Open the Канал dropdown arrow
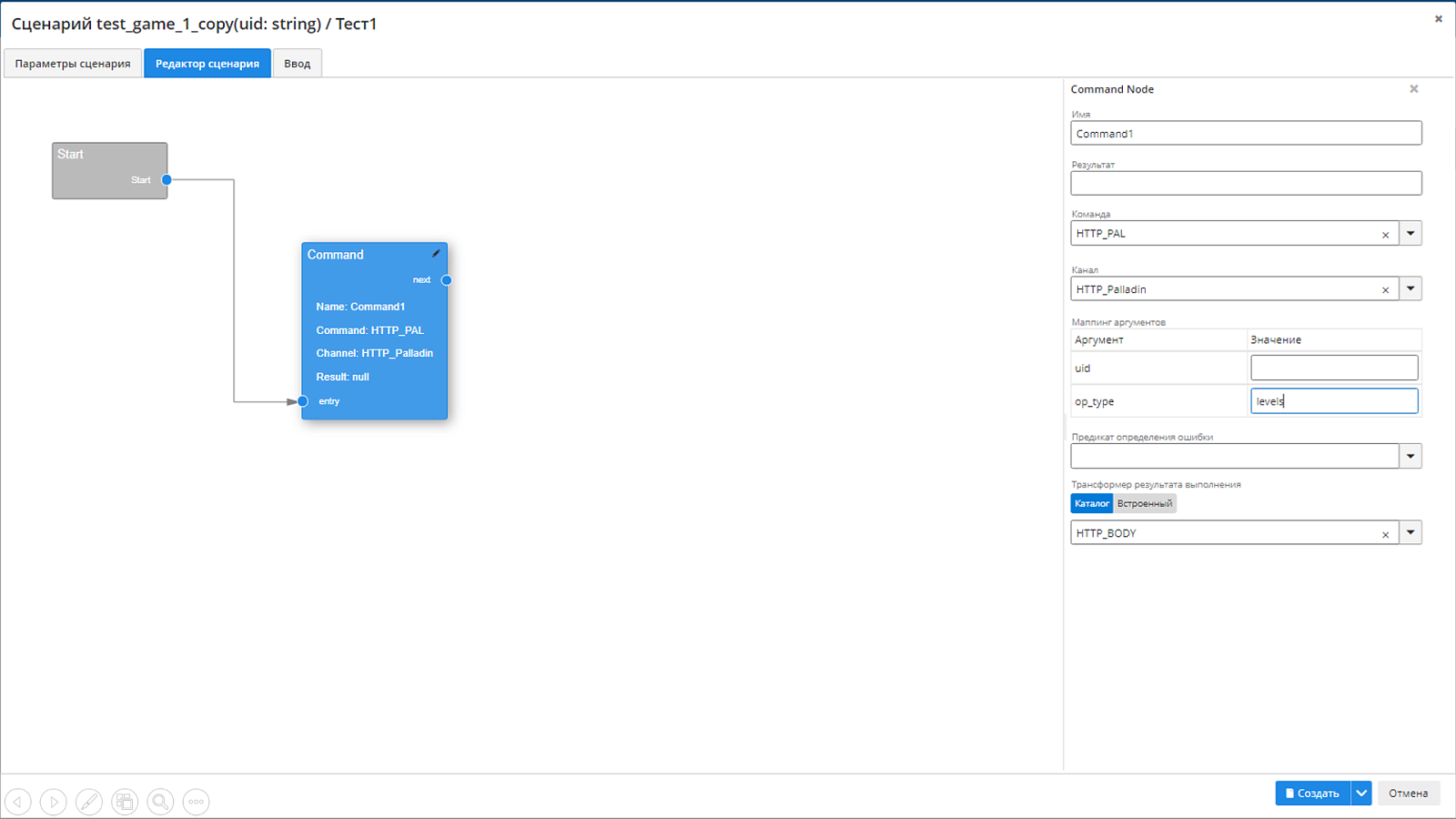 click(1410, 289)
